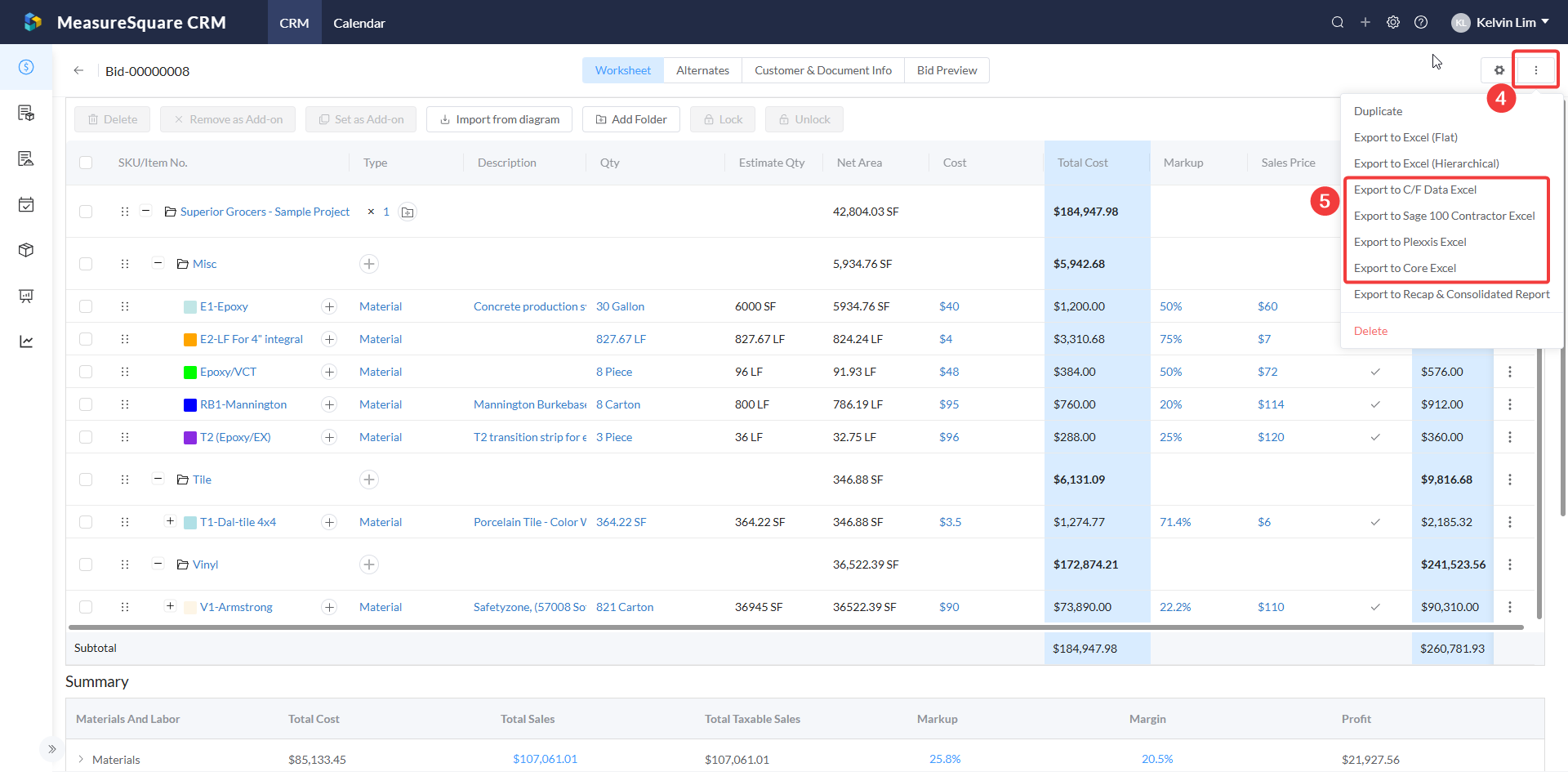
Task: Expand the V1-Armstrong item
Action: [170, 606]
